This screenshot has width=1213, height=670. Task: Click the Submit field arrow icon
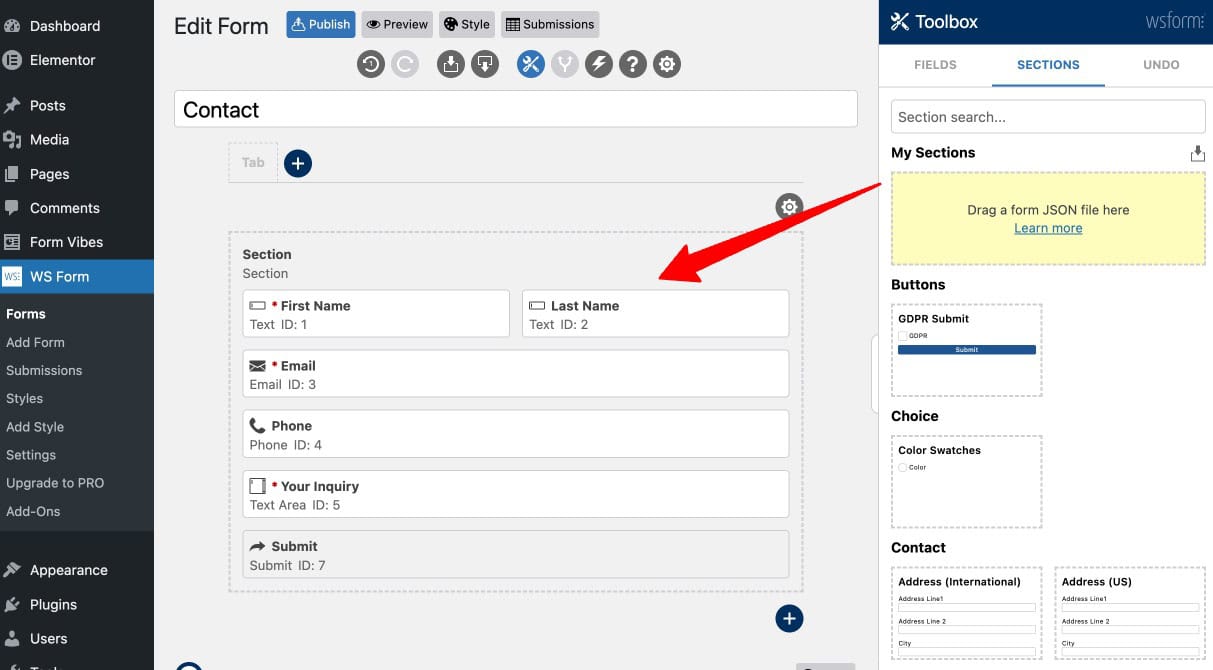pyautogui.click(x=257, y=546)
